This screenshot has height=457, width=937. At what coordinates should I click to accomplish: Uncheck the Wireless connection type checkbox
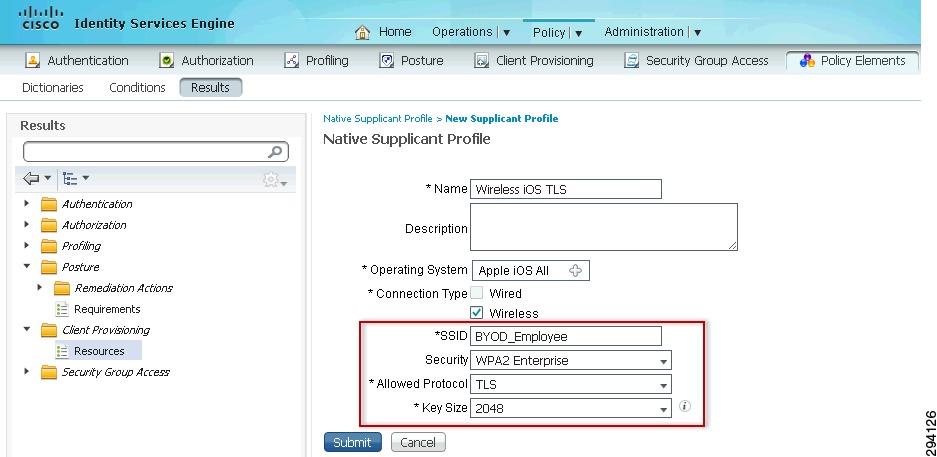pos(477,312)
